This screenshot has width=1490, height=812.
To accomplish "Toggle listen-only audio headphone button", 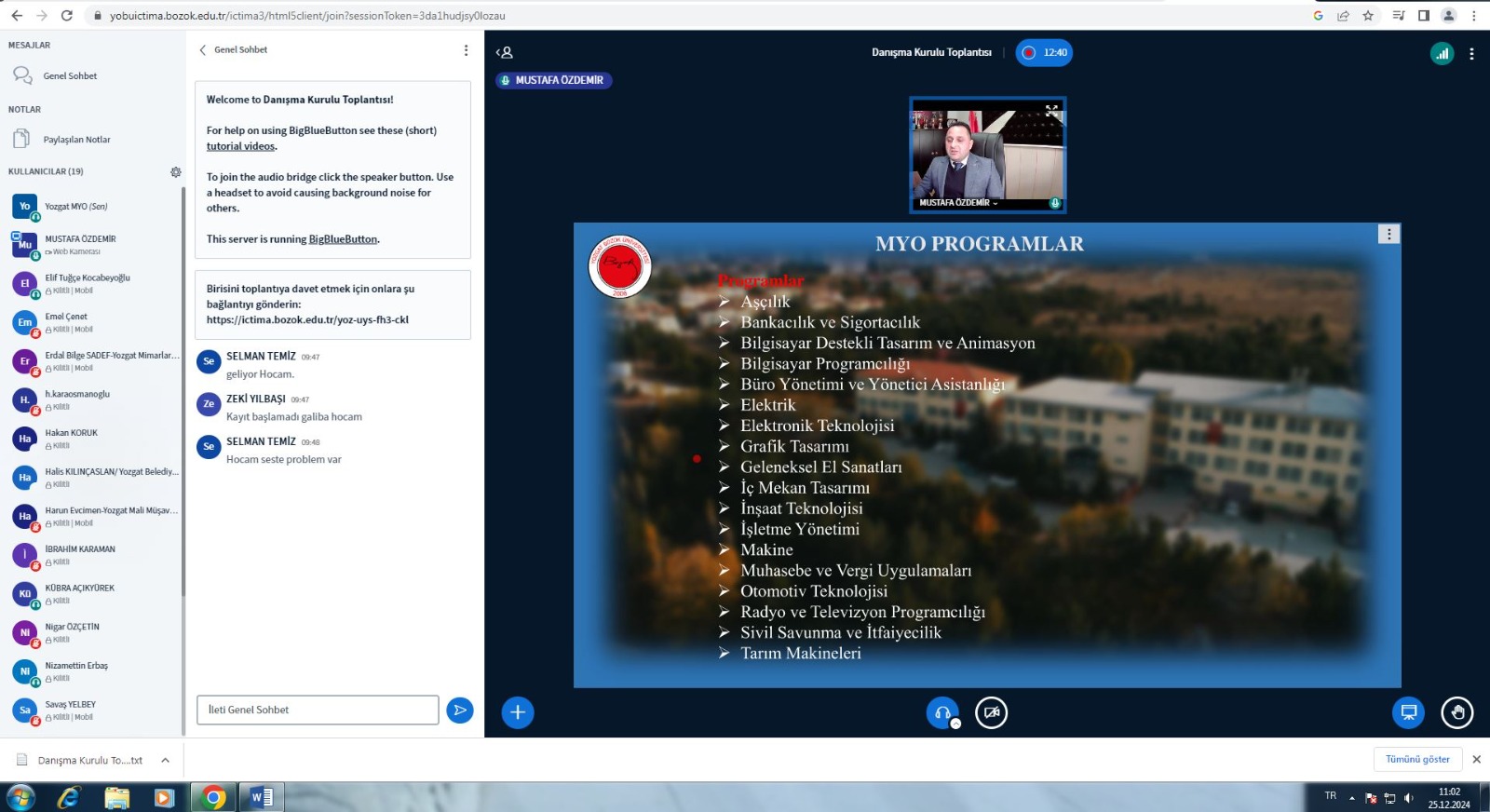I will coord(942,712).
